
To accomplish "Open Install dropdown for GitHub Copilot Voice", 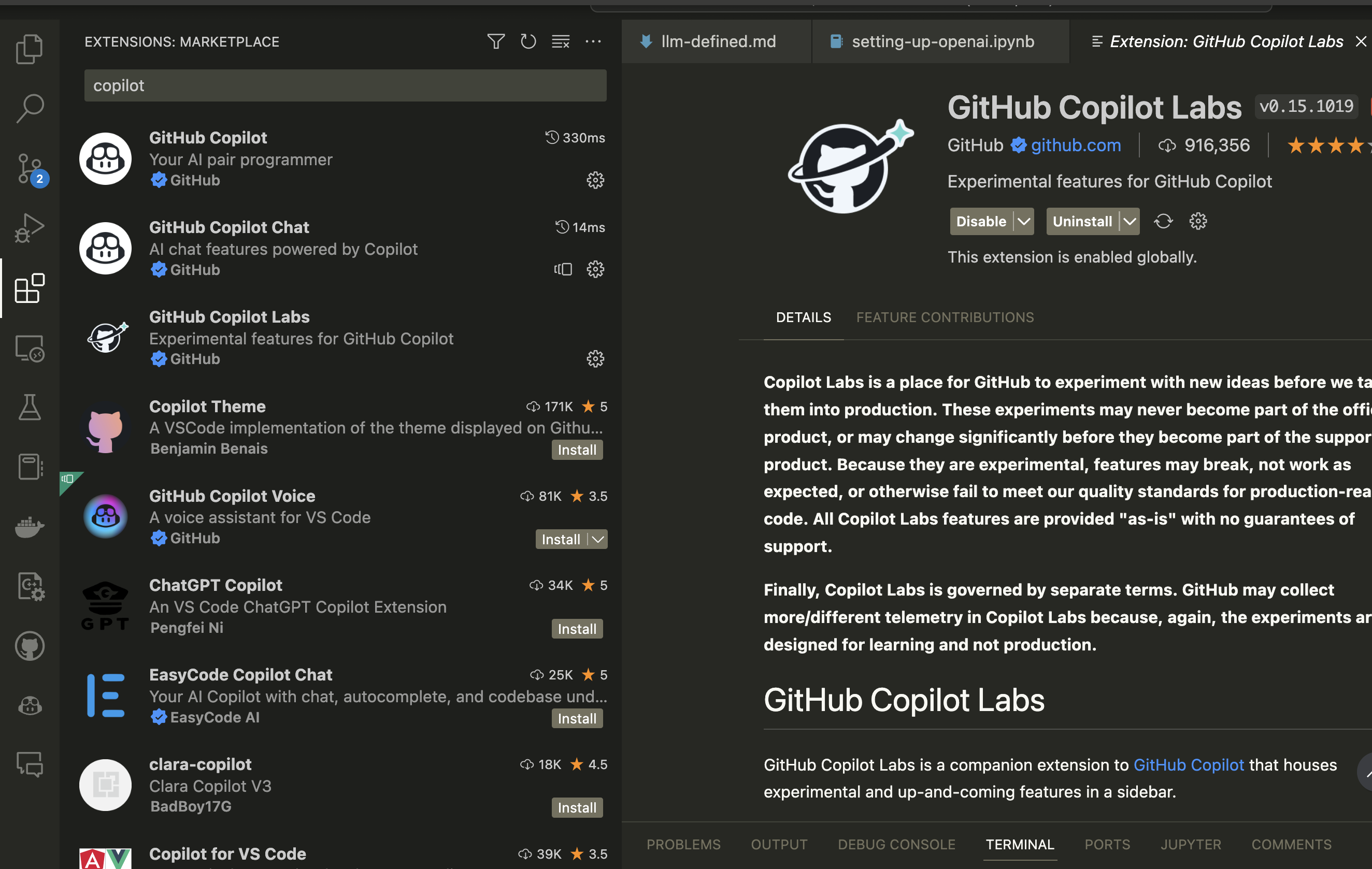I will click(598, 539).
